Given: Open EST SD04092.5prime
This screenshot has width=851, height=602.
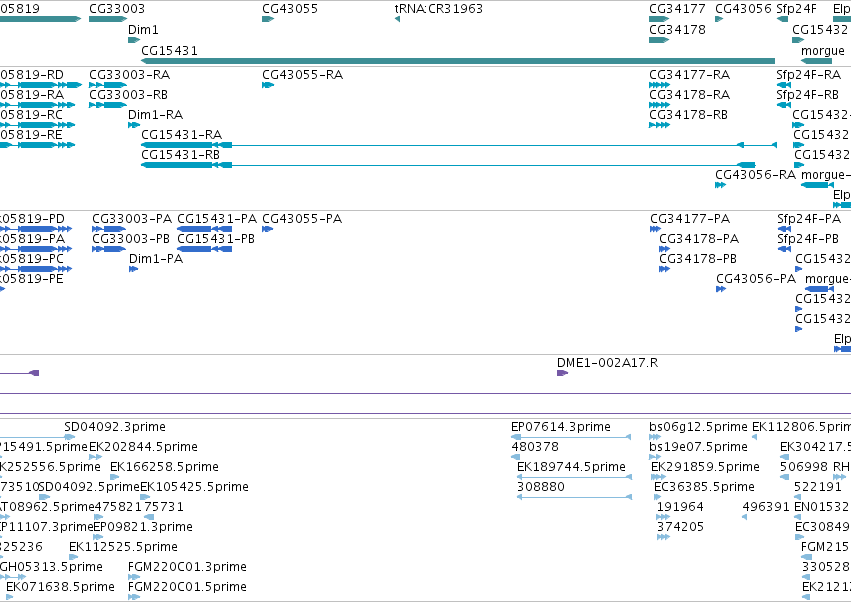Looking at the screenshot, I should (x=90, y=487).
